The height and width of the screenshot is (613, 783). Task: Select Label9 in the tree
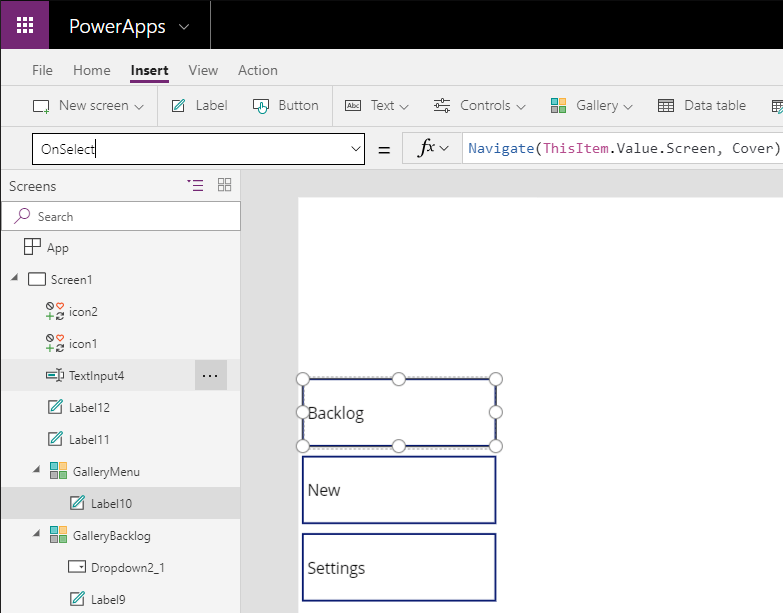pos(108,599)
